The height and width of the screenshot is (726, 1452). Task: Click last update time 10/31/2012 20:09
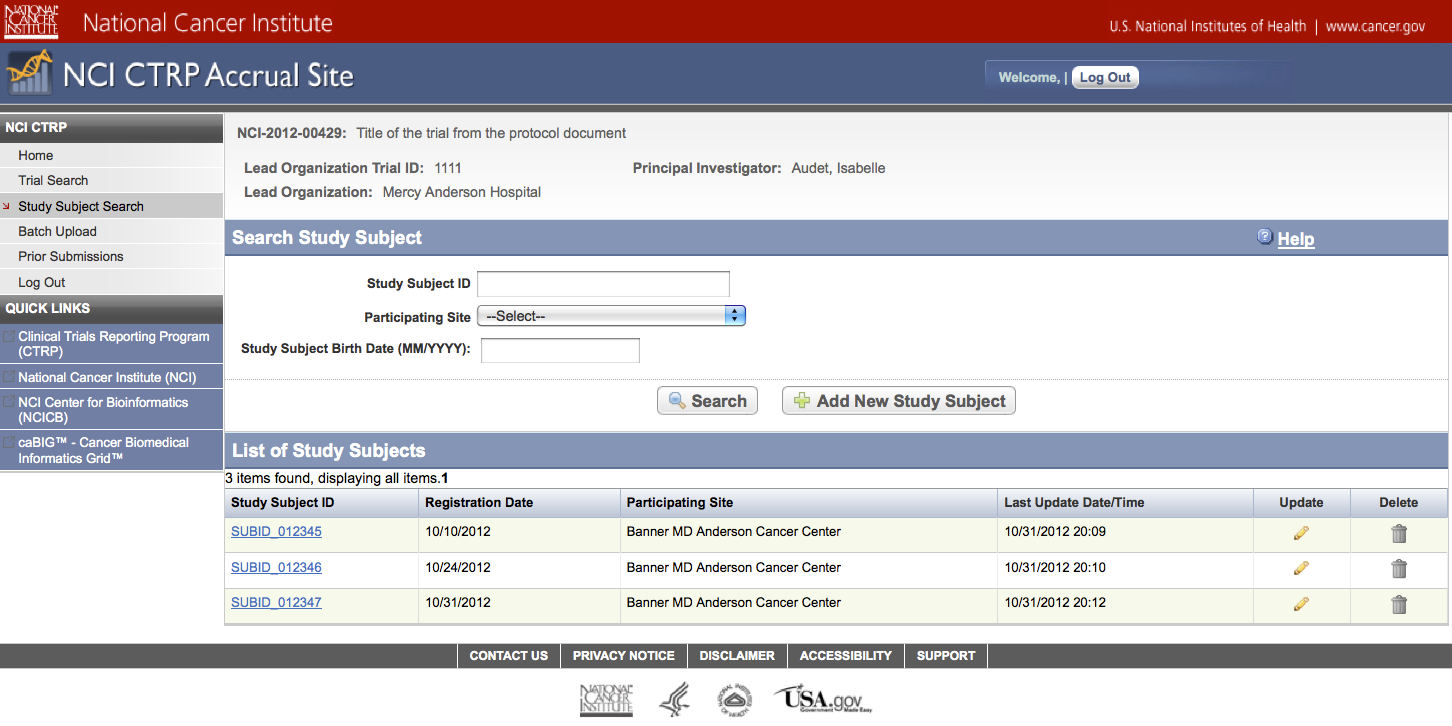(x=1055, y=532)
